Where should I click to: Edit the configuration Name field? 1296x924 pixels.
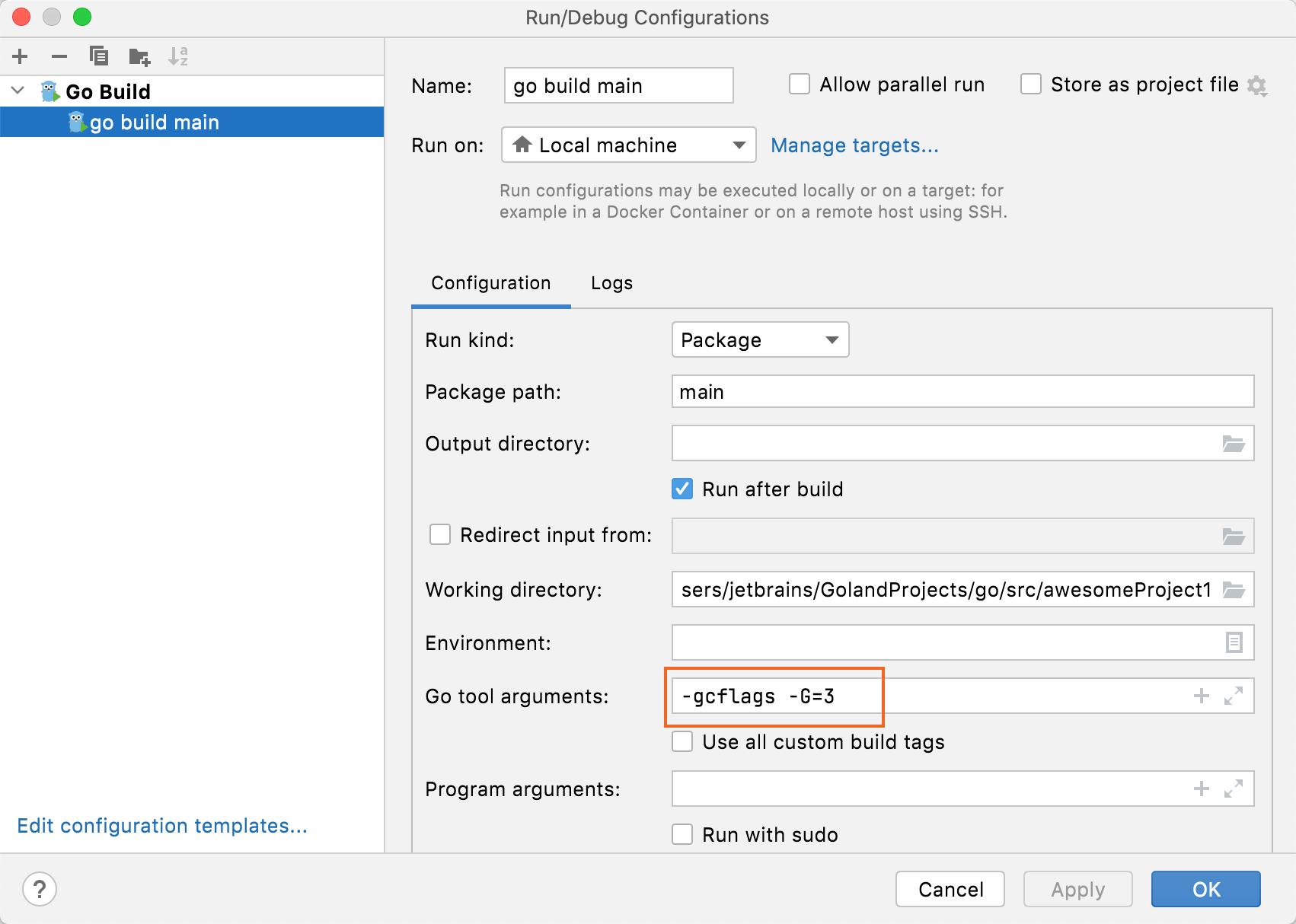click(x=618, y=85)
